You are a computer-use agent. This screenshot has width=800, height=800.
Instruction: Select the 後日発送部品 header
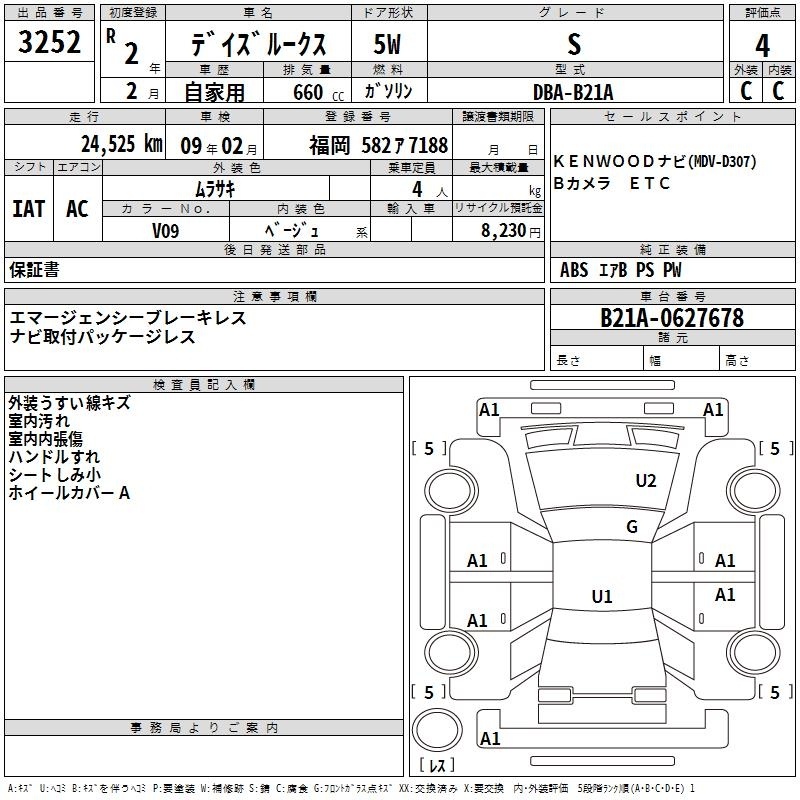pyautogui.click(x=274, y=249)
